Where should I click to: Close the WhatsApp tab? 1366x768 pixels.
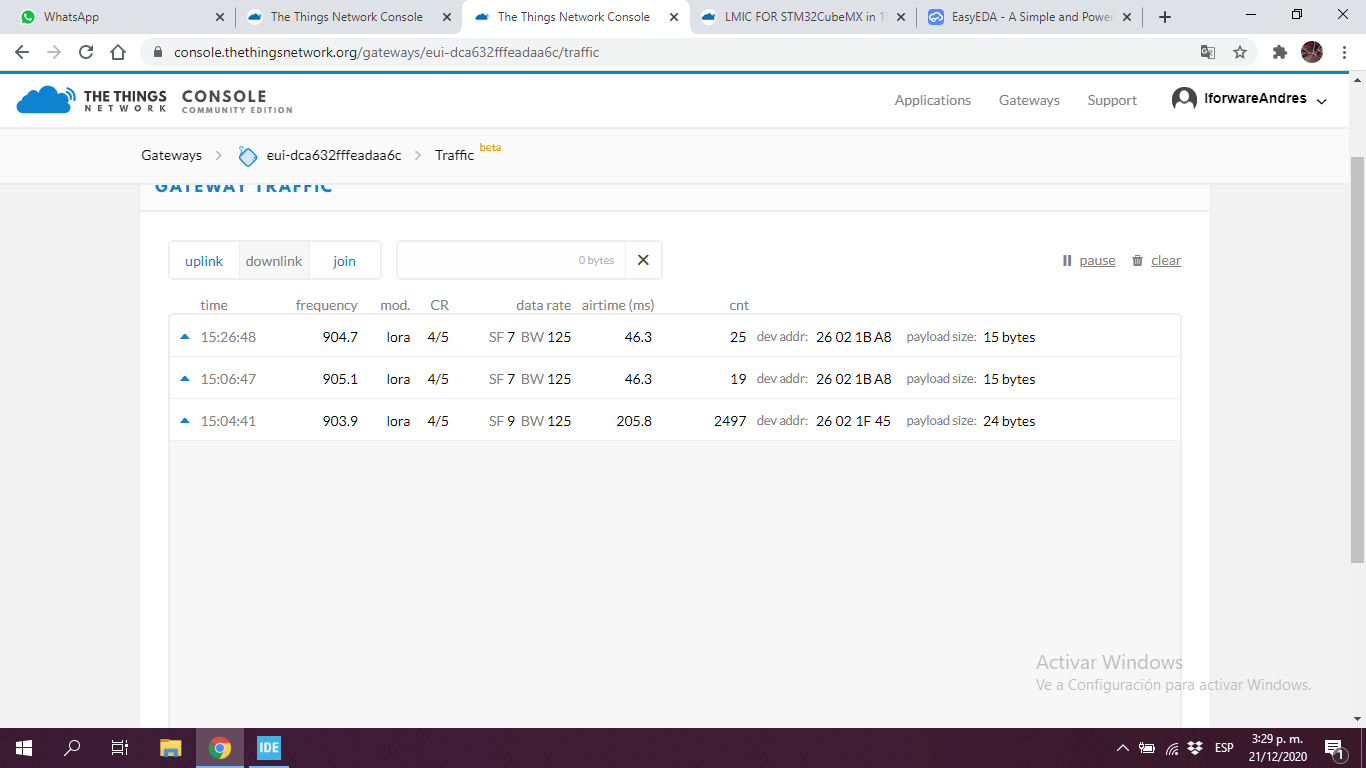click(220, 17)
